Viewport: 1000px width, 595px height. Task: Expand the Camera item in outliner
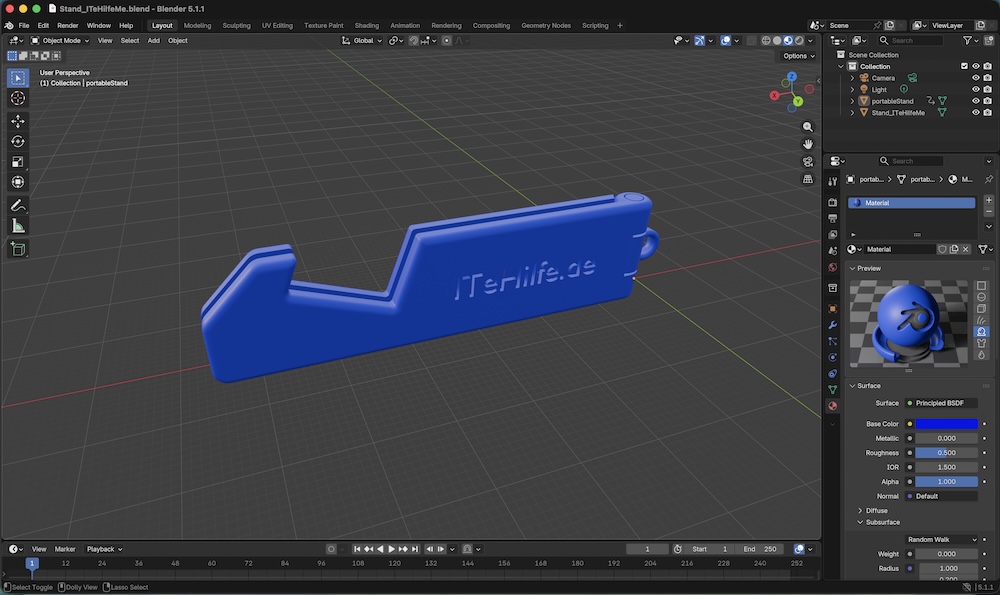[x=852, y=78]
